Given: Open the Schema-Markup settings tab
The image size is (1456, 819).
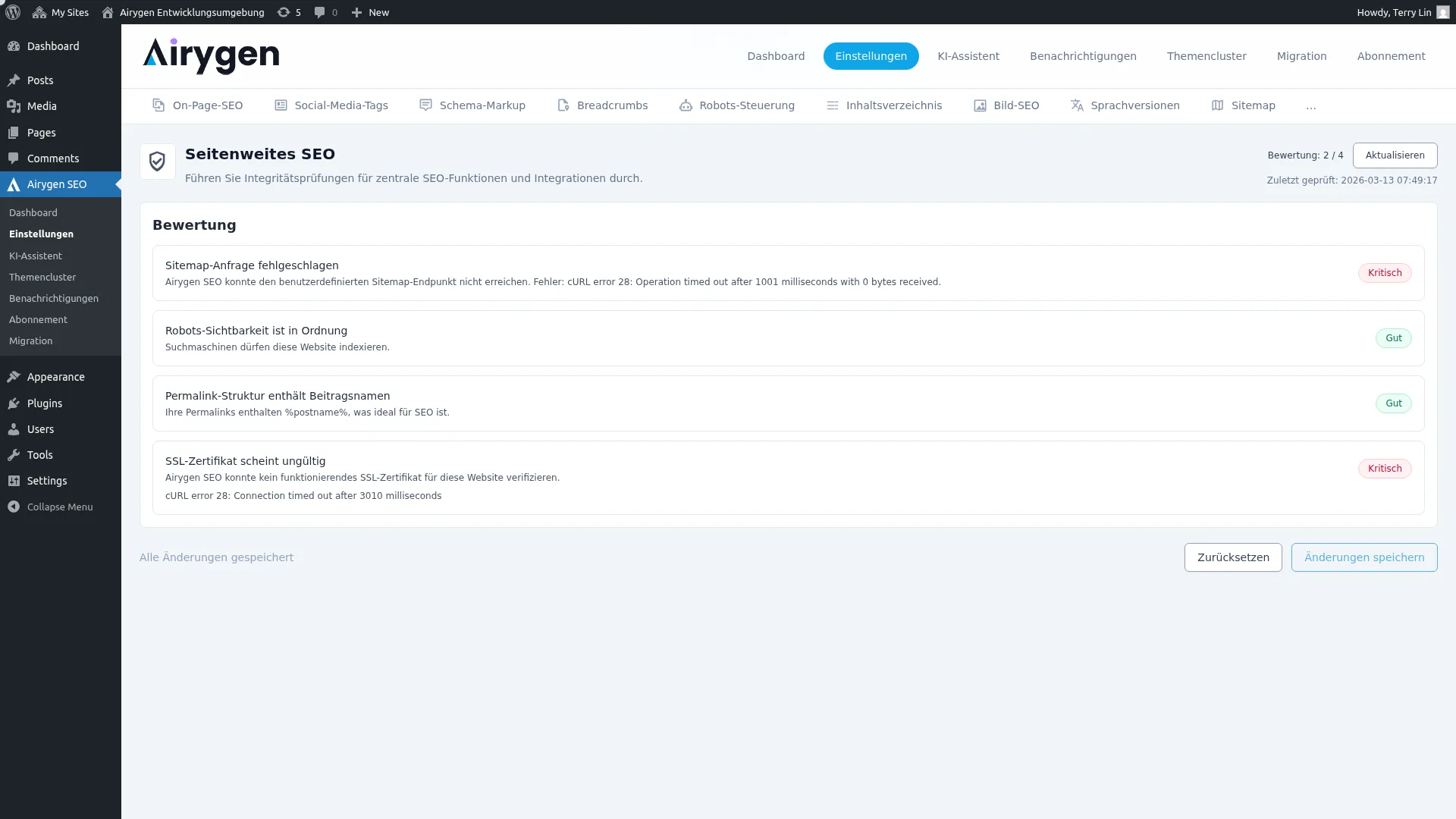Looking at the screenshot, I should coord(472,105).
